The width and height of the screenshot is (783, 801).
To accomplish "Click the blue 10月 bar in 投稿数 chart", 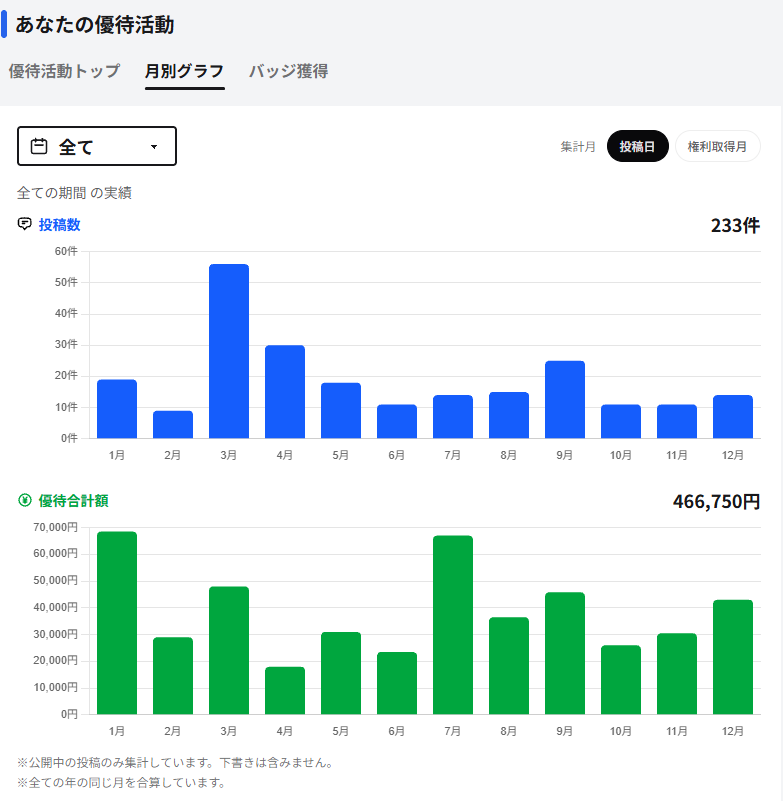I will tap(621, 421).
